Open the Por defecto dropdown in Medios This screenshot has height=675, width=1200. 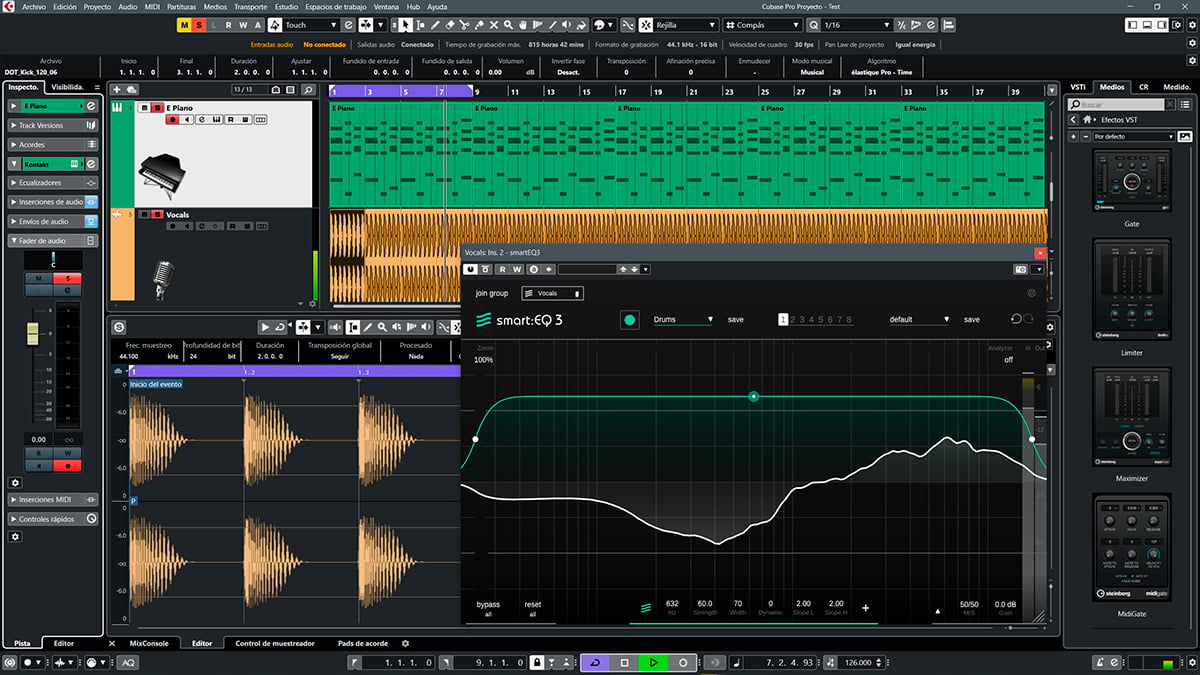tap(1133, 136)
